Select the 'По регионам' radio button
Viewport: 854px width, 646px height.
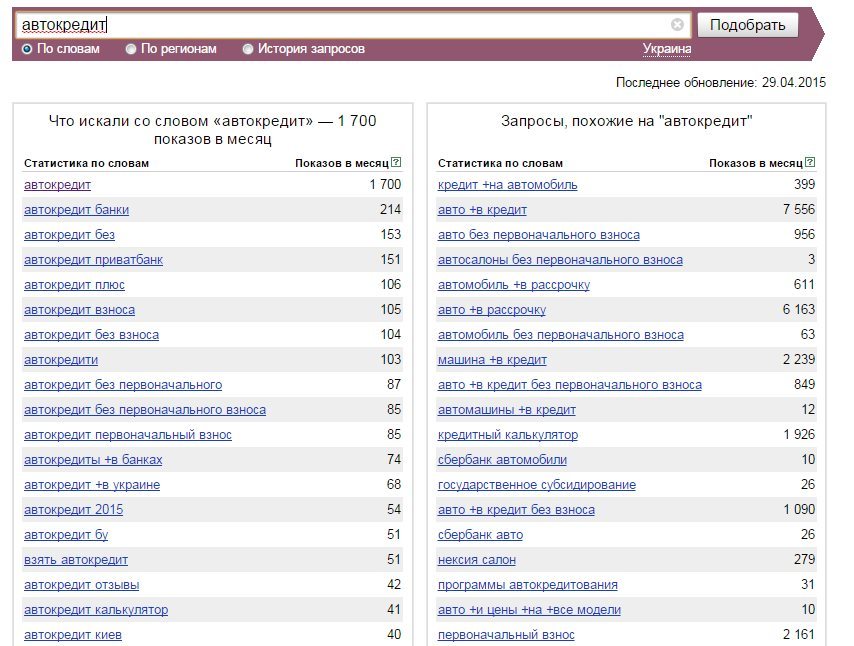point(131,49)
